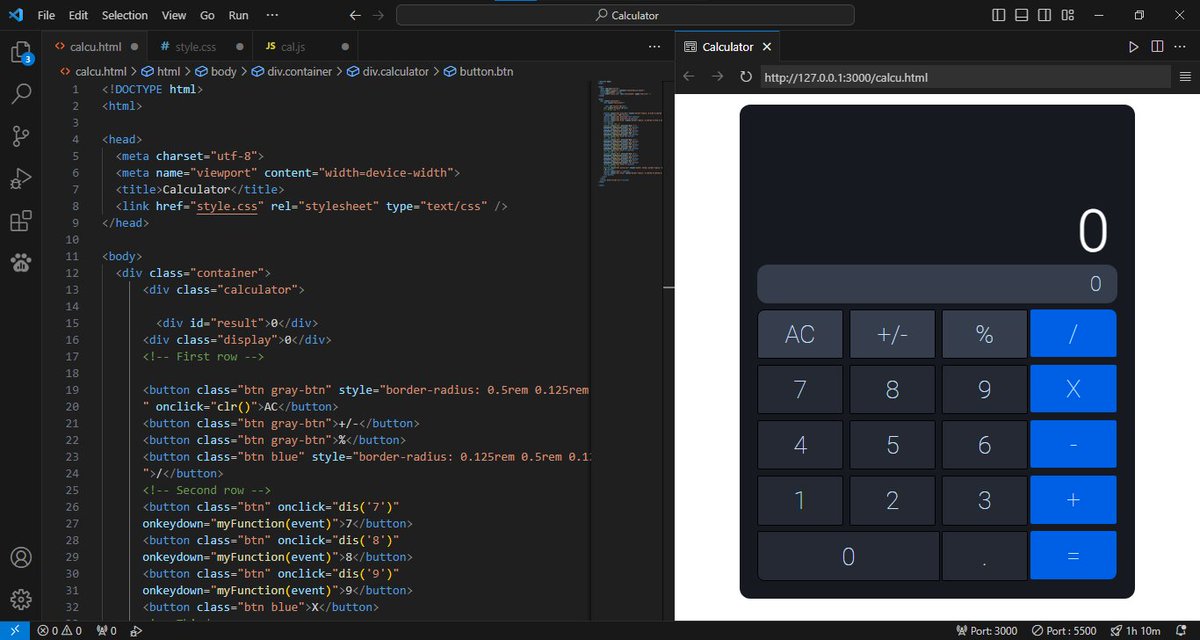1200x640 pixels.
Task: Click the Calculator command center search box
Action: click(625, 15)
